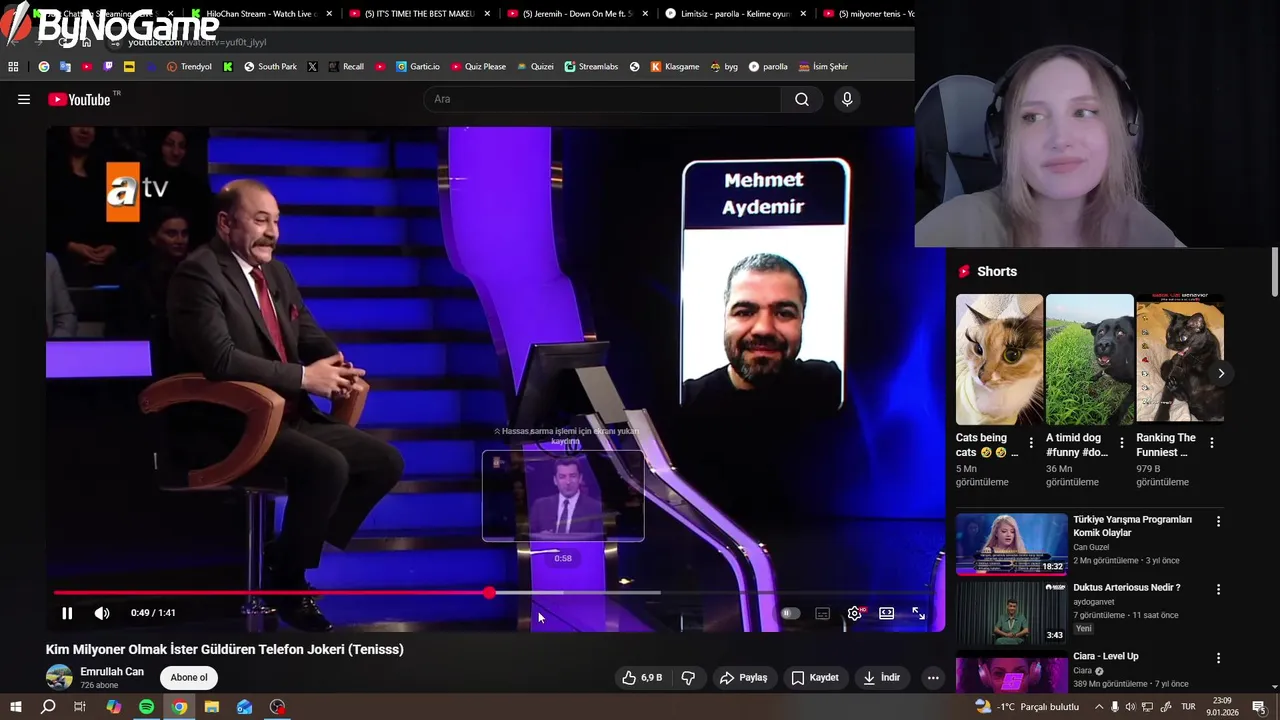Click into the Ara search field

click(x=604, y=99)
